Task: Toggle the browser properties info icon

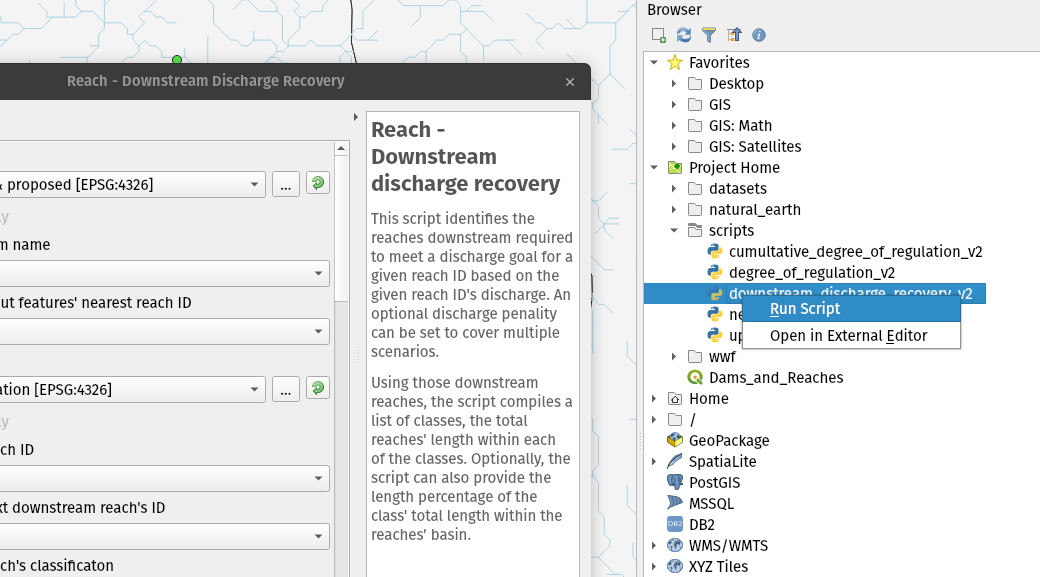Action: [x=759, y=35]
